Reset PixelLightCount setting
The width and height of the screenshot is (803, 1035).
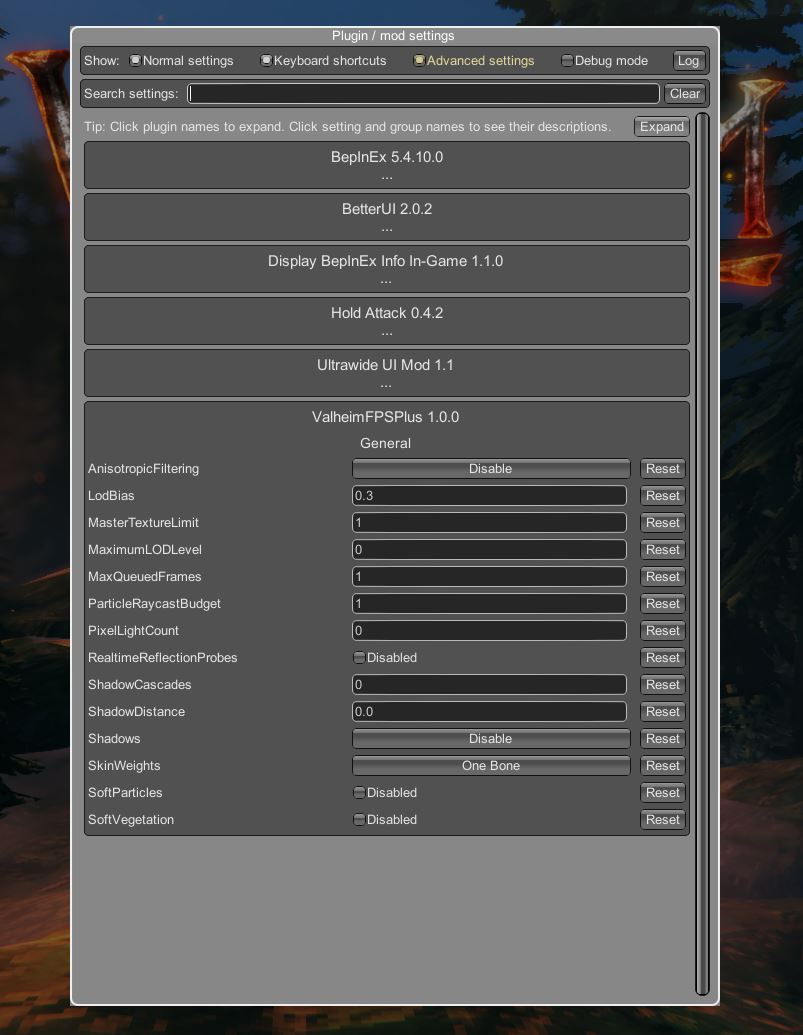click(x=662, y=631)
